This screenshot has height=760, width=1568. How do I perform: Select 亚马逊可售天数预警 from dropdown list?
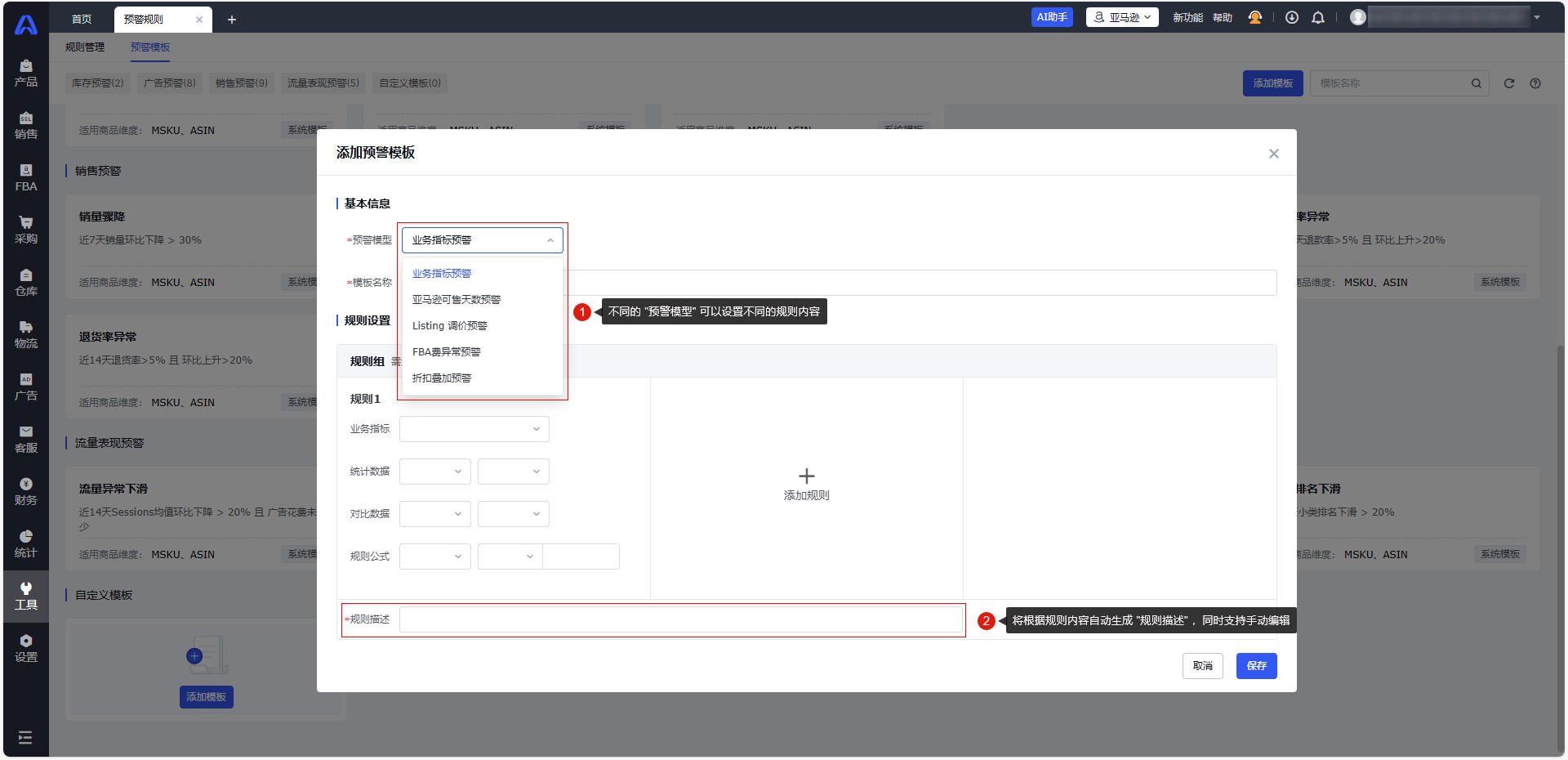(x=456, y=300)
